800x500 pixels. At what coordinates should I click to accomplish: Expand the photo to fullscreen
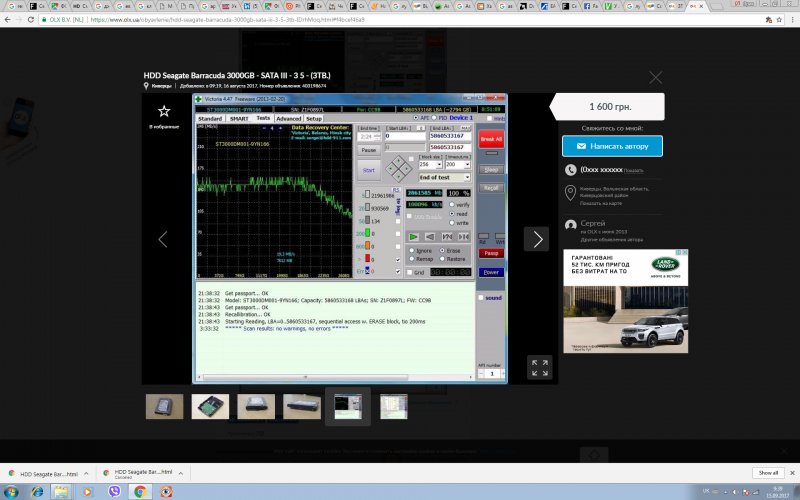click(x=538, y=367)
